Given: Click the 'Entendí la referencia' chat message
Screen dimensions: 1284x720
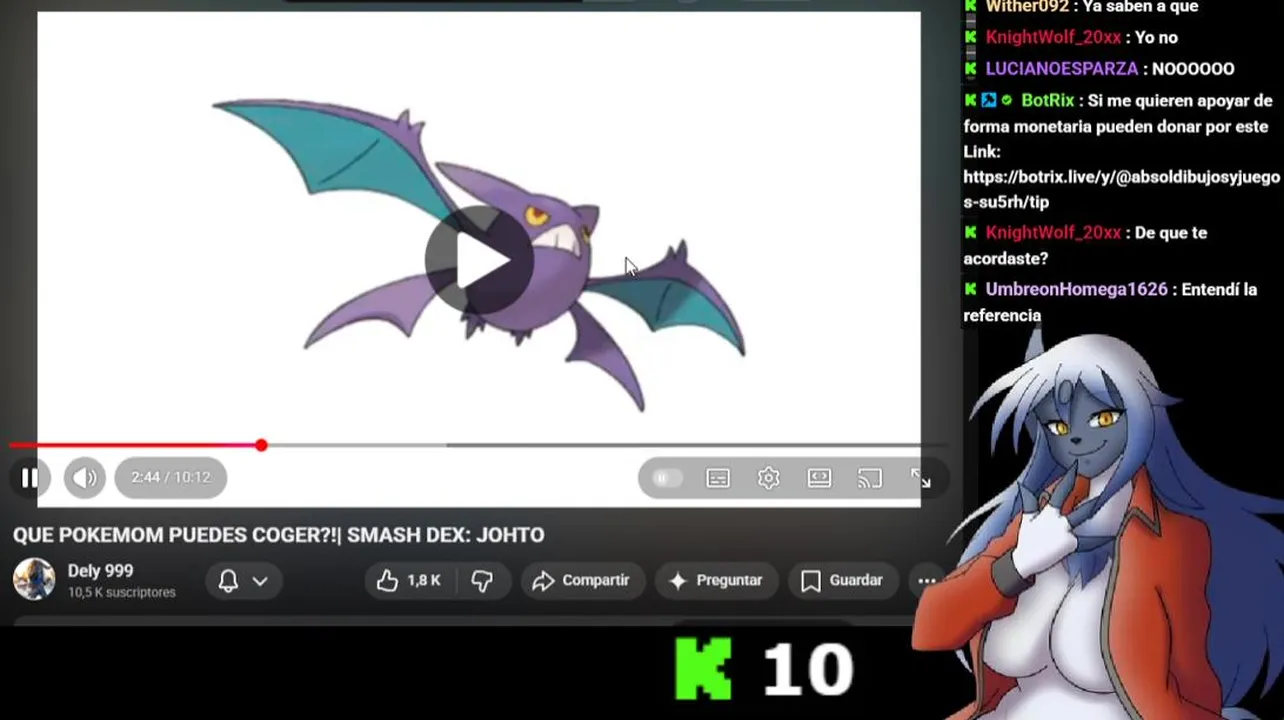Looking at the screenshot, I should [1110, 302].
